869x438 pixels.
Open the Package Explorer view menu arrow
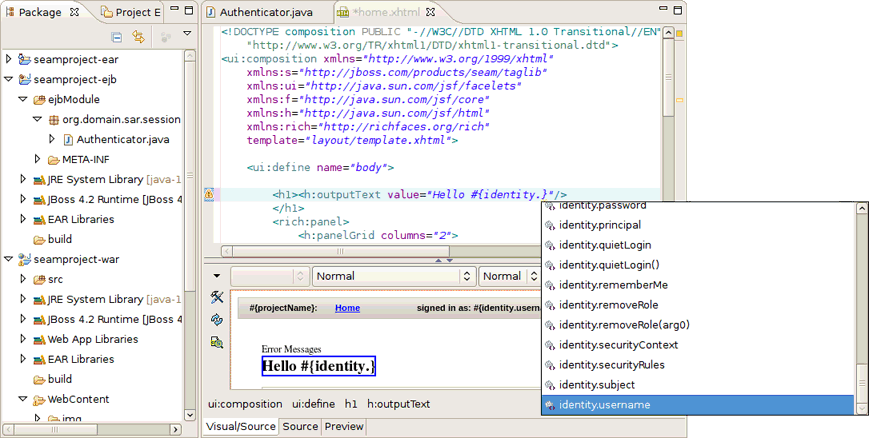pos(187,33)
